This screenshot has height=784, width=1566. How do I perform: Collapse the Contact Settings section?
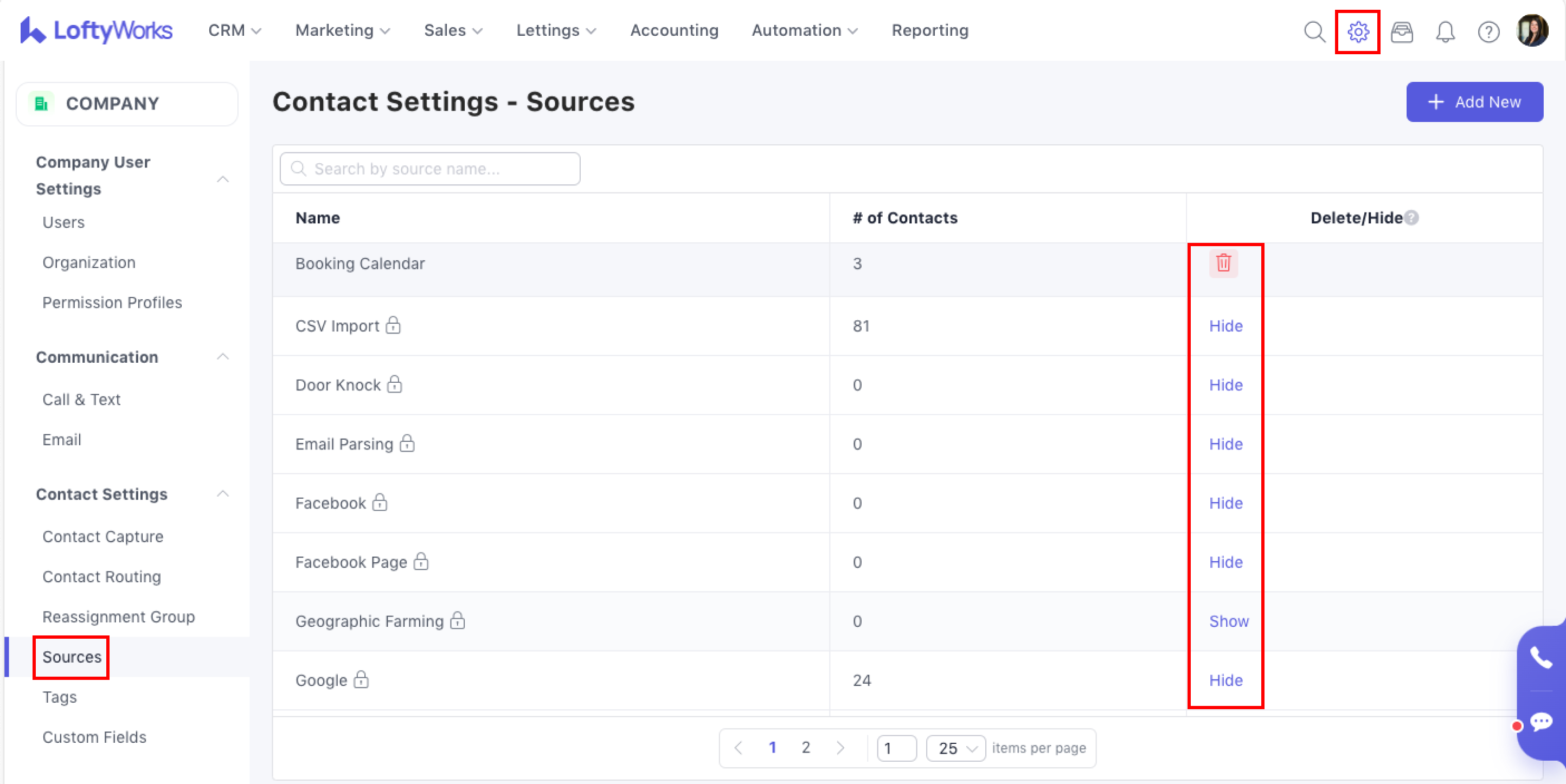(x=222, y=494)
